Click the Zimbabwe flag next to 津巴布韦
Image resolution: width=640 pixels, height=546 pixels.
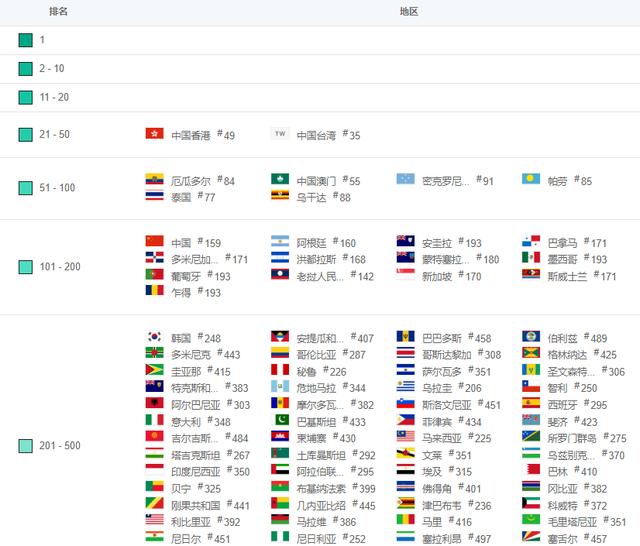tap(405, 504)
